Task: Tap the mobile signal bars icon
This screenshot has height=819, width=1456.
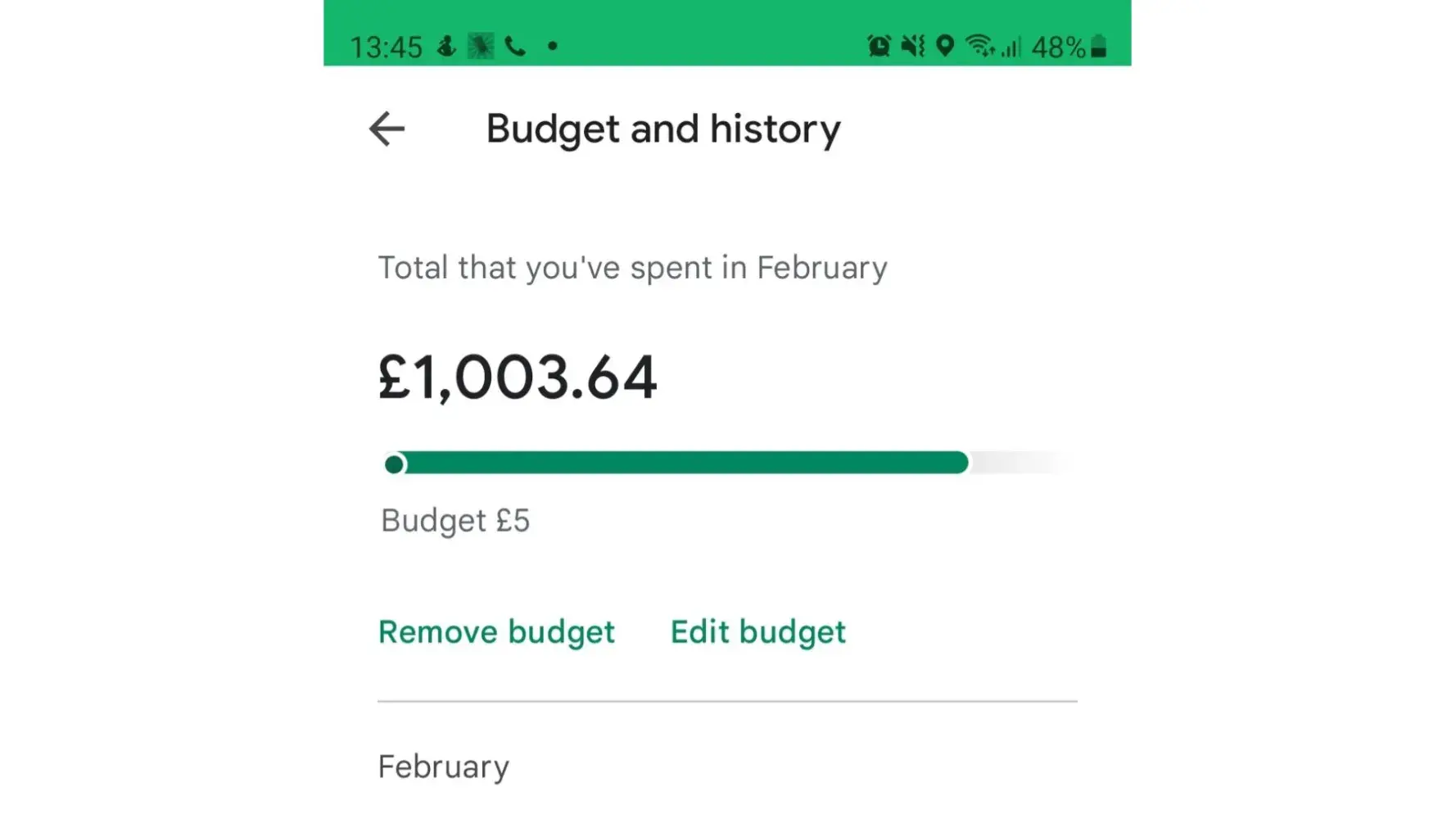Action: click(x=1011, y=48)
